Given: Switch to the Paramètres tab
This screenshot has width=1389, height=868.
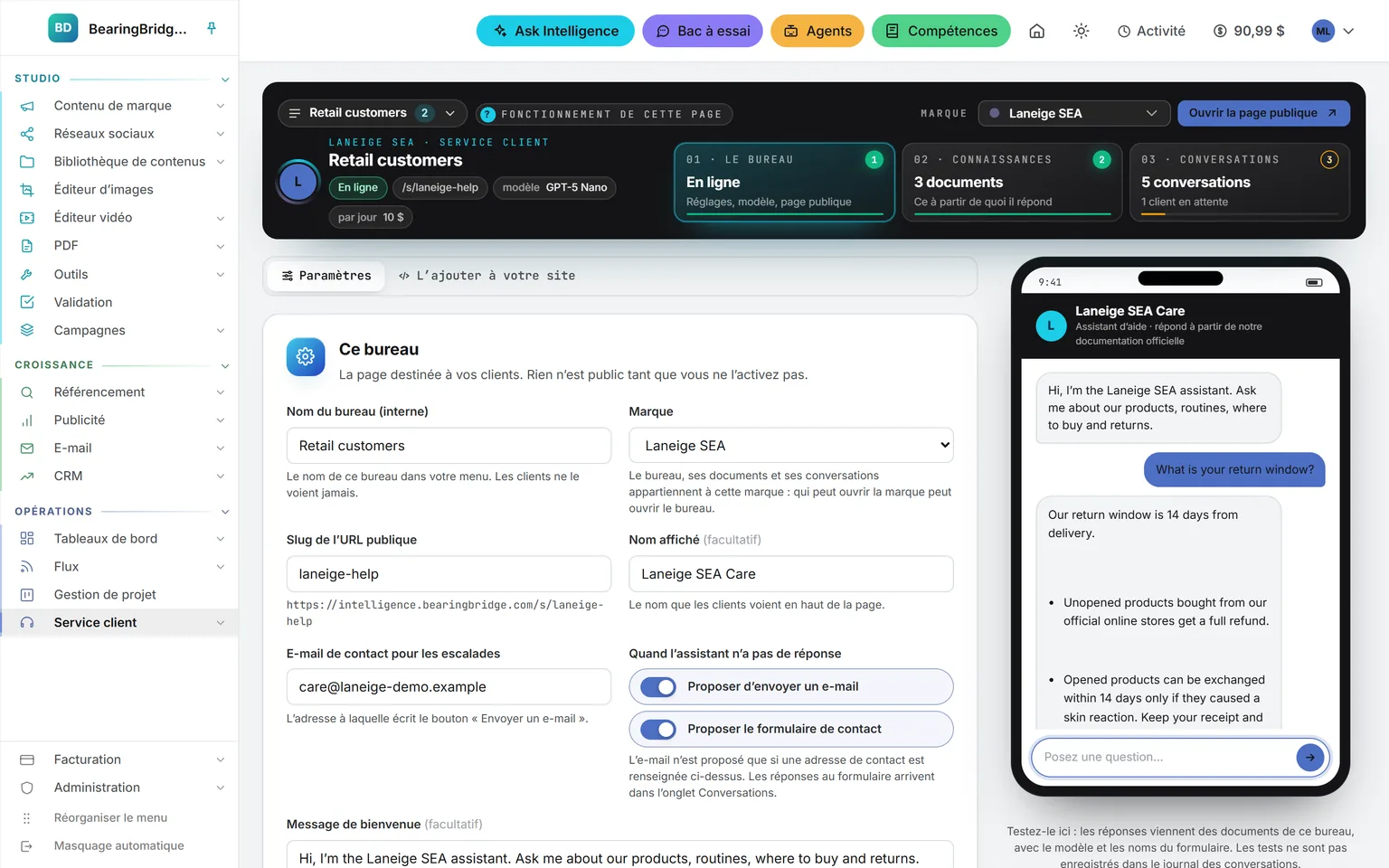Looking at the screenshot, I should click(x=326, y=276).
